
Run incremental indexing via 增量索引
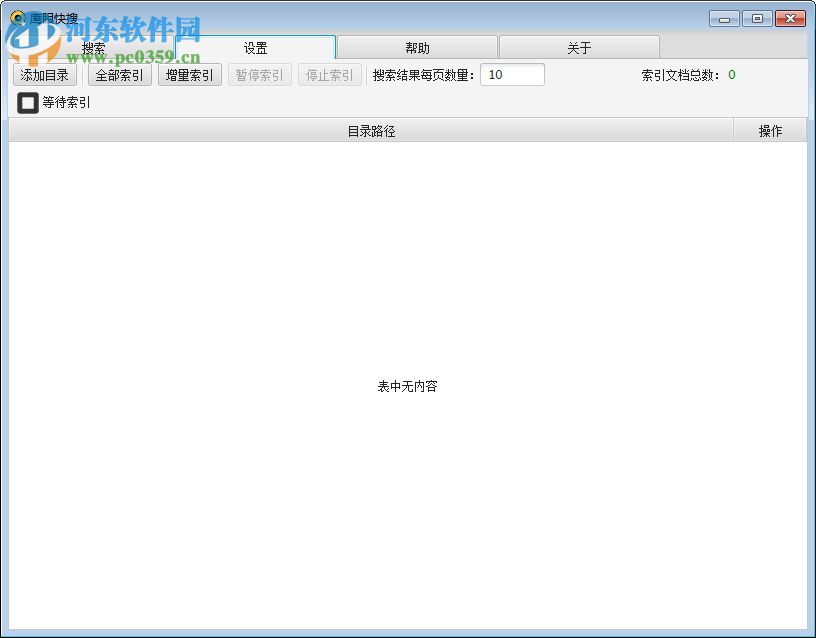(x=189, y=74)
